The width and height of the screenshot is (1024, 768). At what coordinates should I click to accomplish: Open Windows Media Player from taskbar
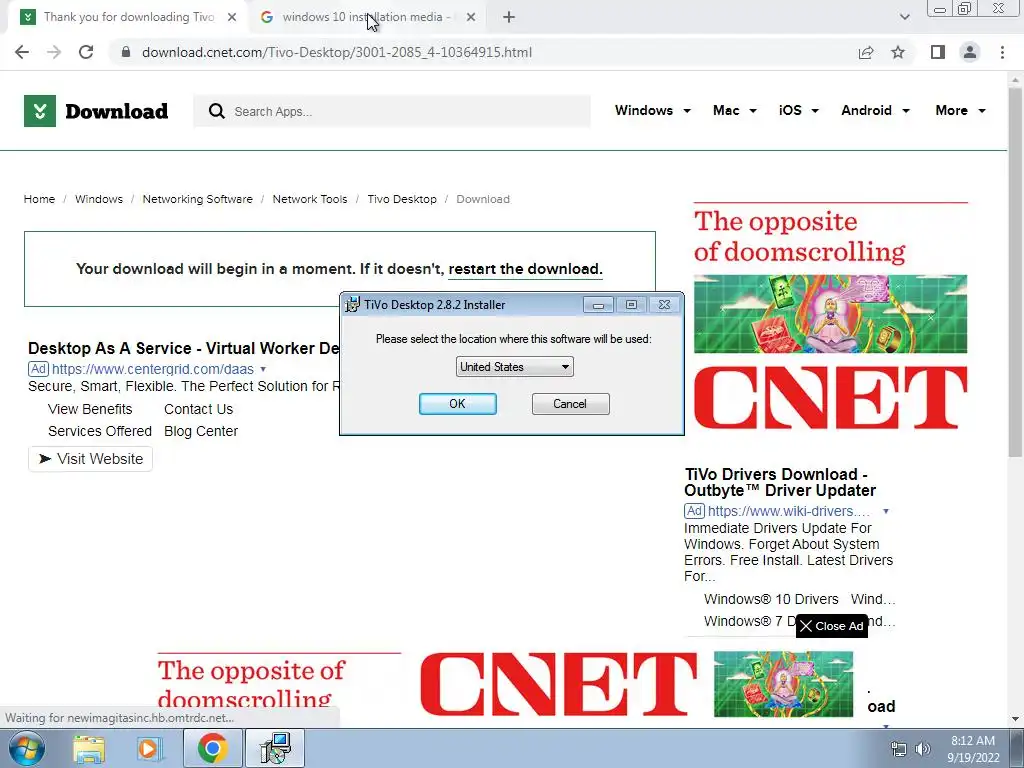(149, 749)
